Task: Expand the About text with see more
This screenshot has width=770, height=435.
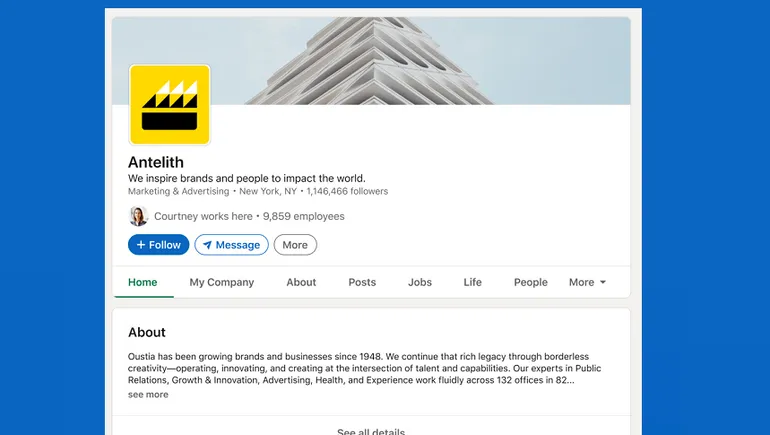Action: click(x=148, y=394)
